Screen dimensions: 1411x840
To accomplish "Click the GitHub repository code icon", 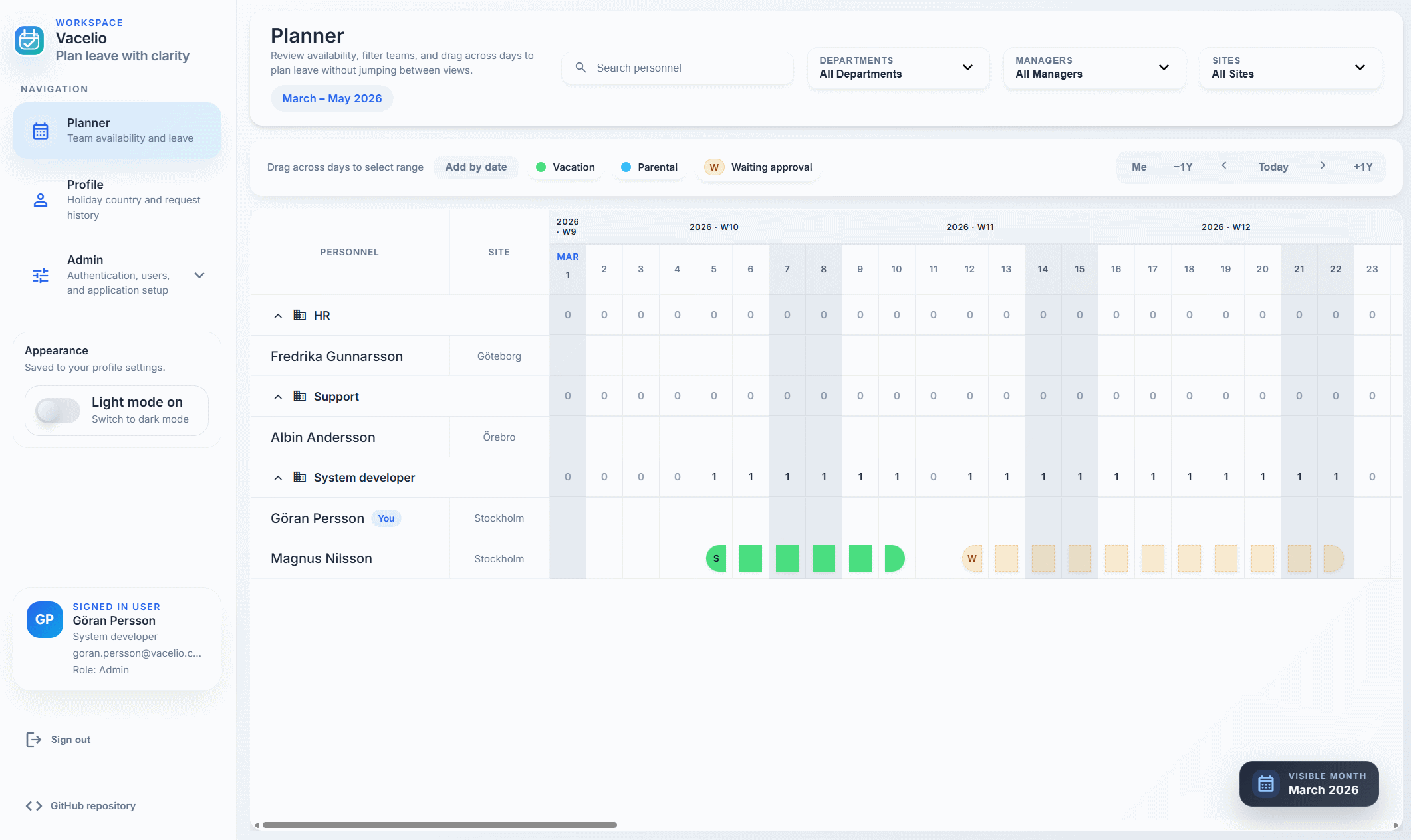I will 33,805.
